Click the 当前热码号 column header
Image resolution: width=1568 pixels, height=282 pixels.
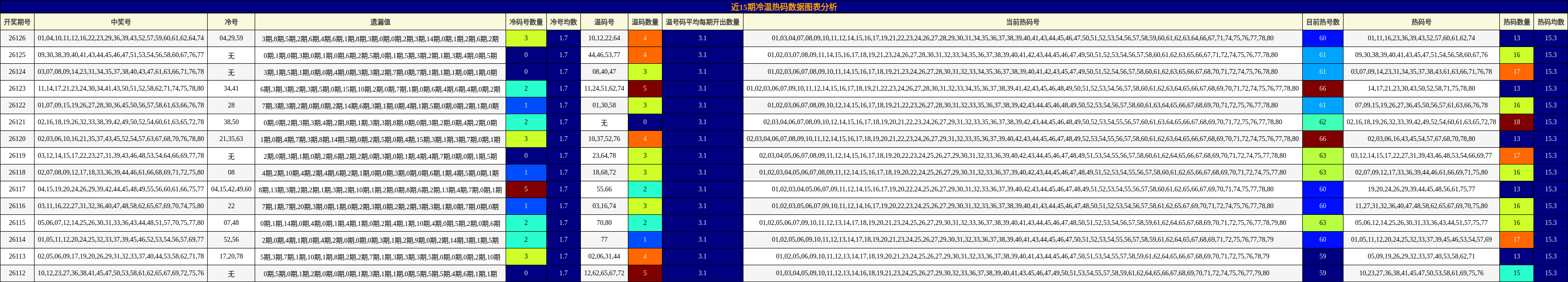click(1023, 22)
